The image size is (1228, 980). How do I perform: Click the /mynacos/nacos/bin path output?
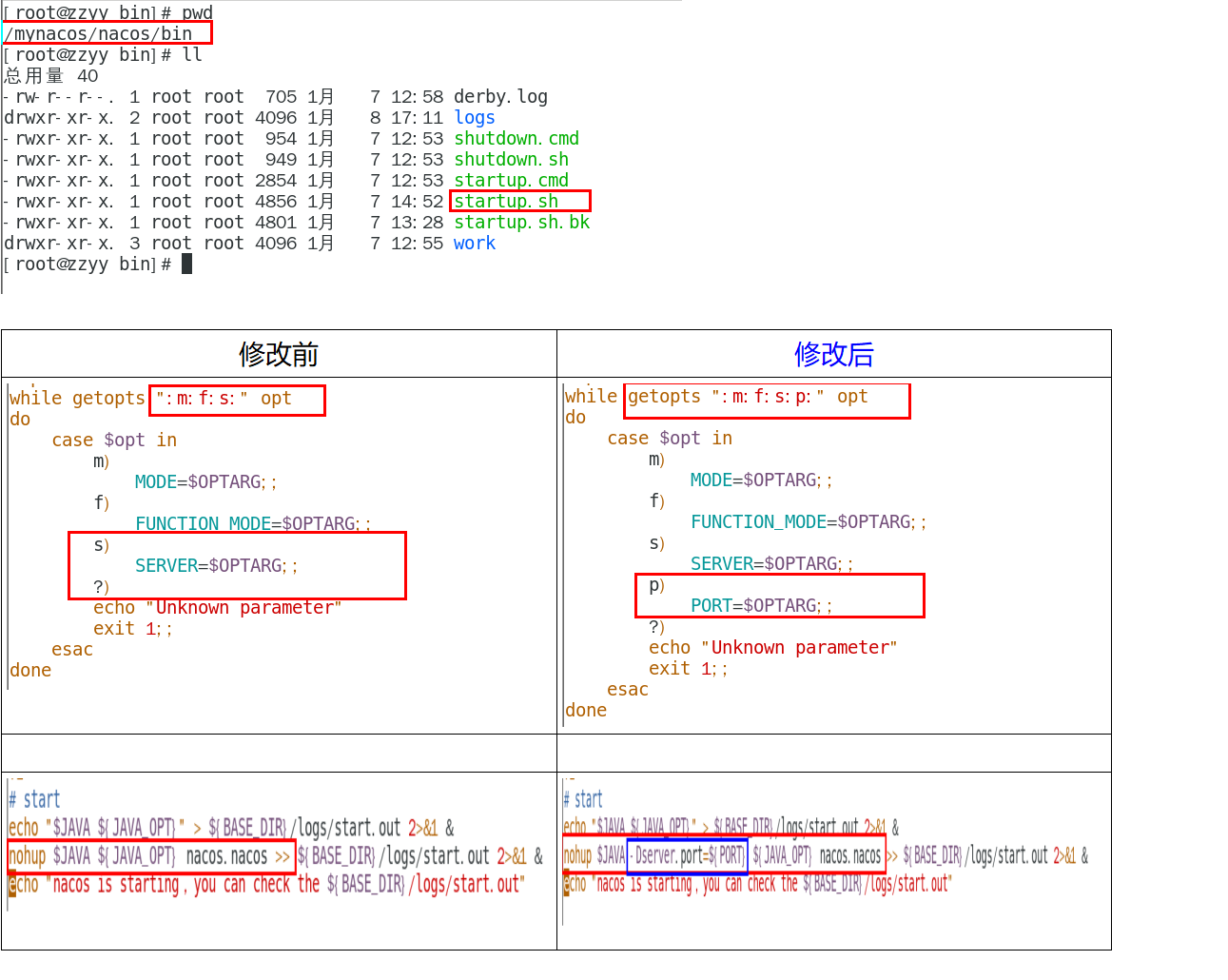99,34
